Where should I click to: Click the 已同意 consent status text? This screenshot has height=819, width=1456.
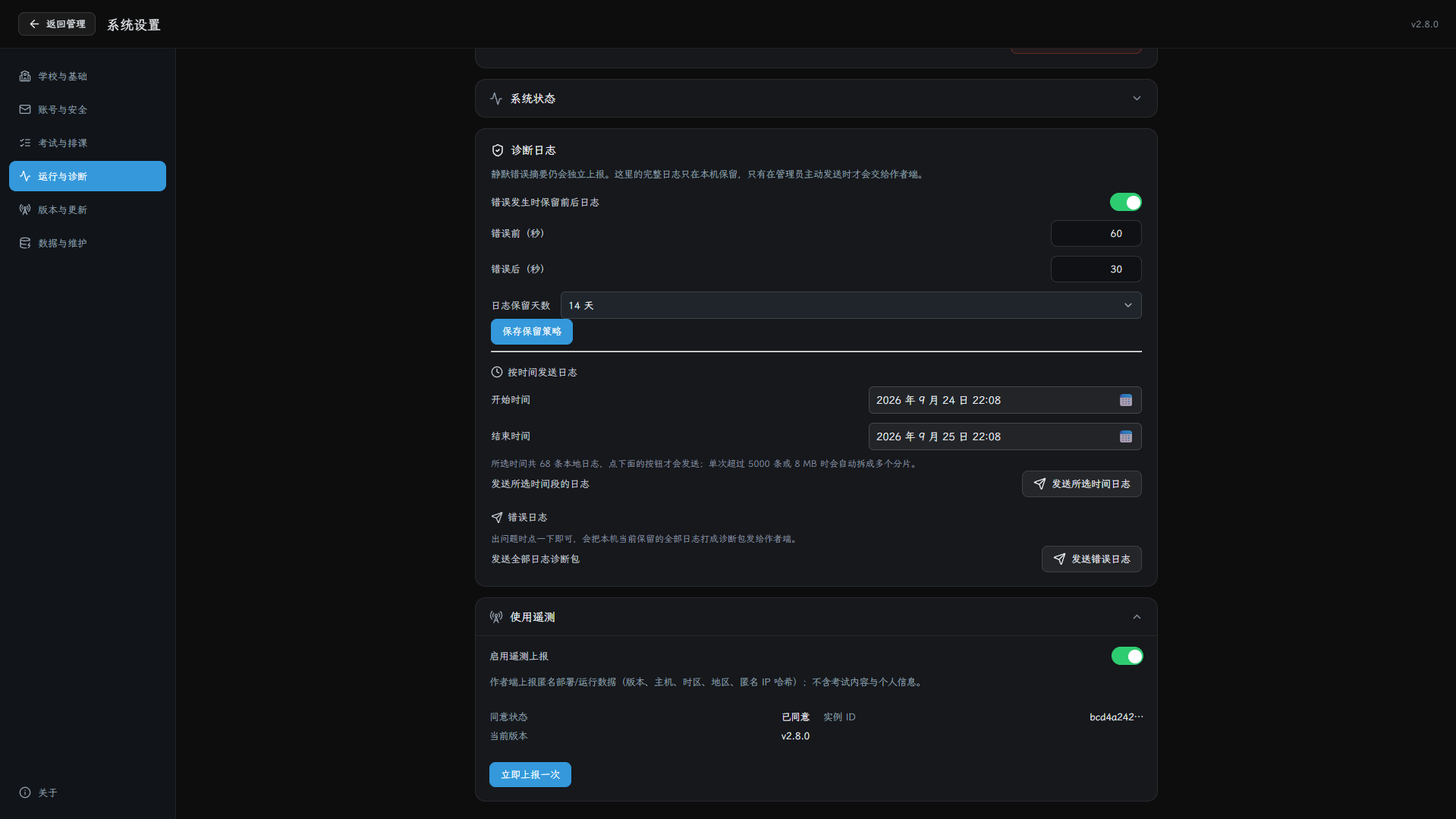[x=796, y=717]
